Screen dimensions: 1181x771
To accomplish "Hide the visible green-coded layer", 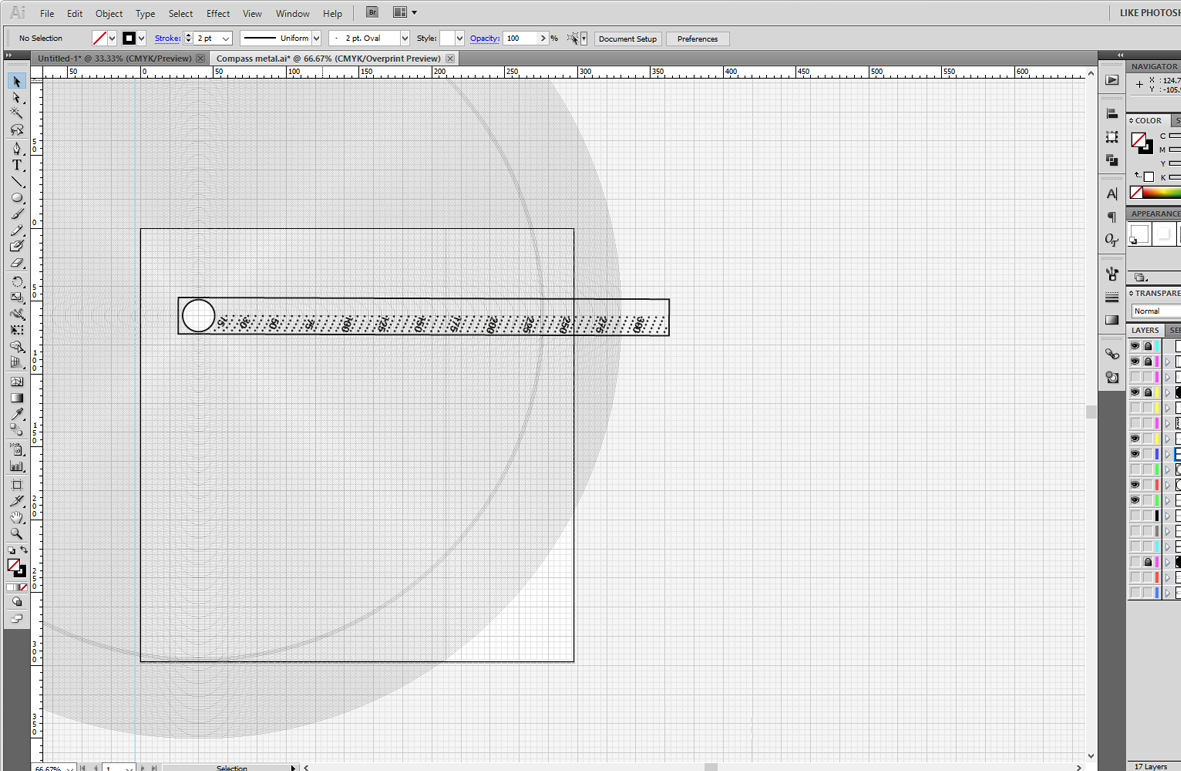I will click(x=1135, y=500).
